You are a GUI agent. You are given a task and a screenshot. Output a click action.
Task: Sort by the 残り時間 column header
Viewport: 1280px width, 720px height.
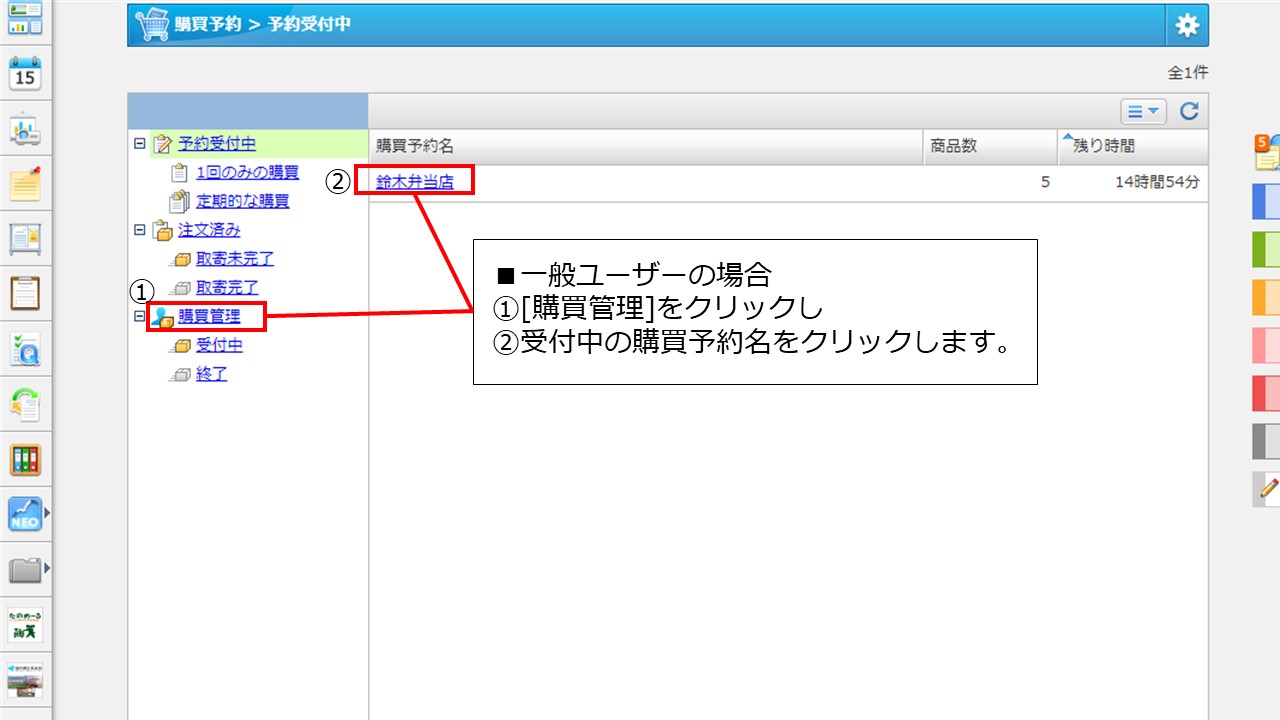tap(1133, 146)
